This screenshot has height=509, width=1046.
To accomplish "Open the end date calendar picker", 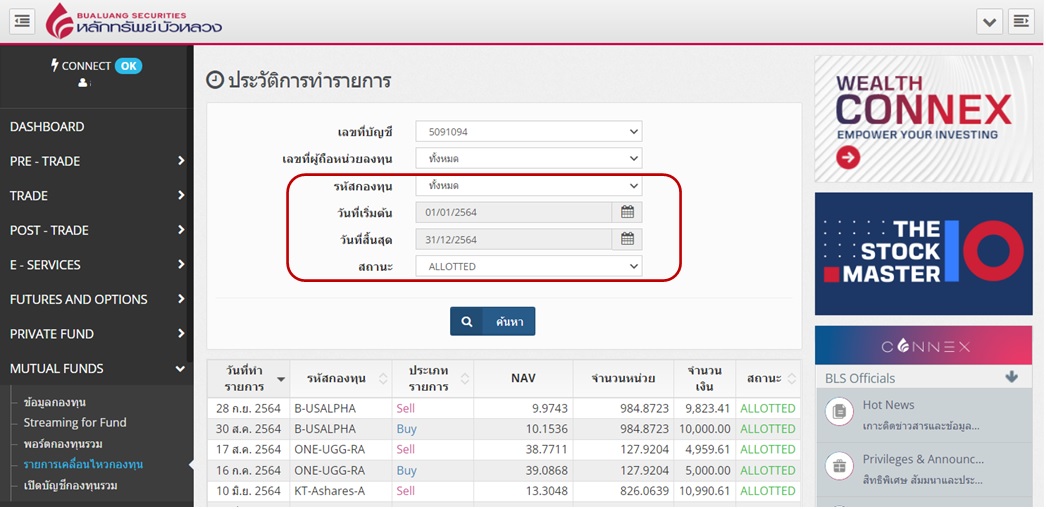I will pyautogui.click(x=627, y=239).
